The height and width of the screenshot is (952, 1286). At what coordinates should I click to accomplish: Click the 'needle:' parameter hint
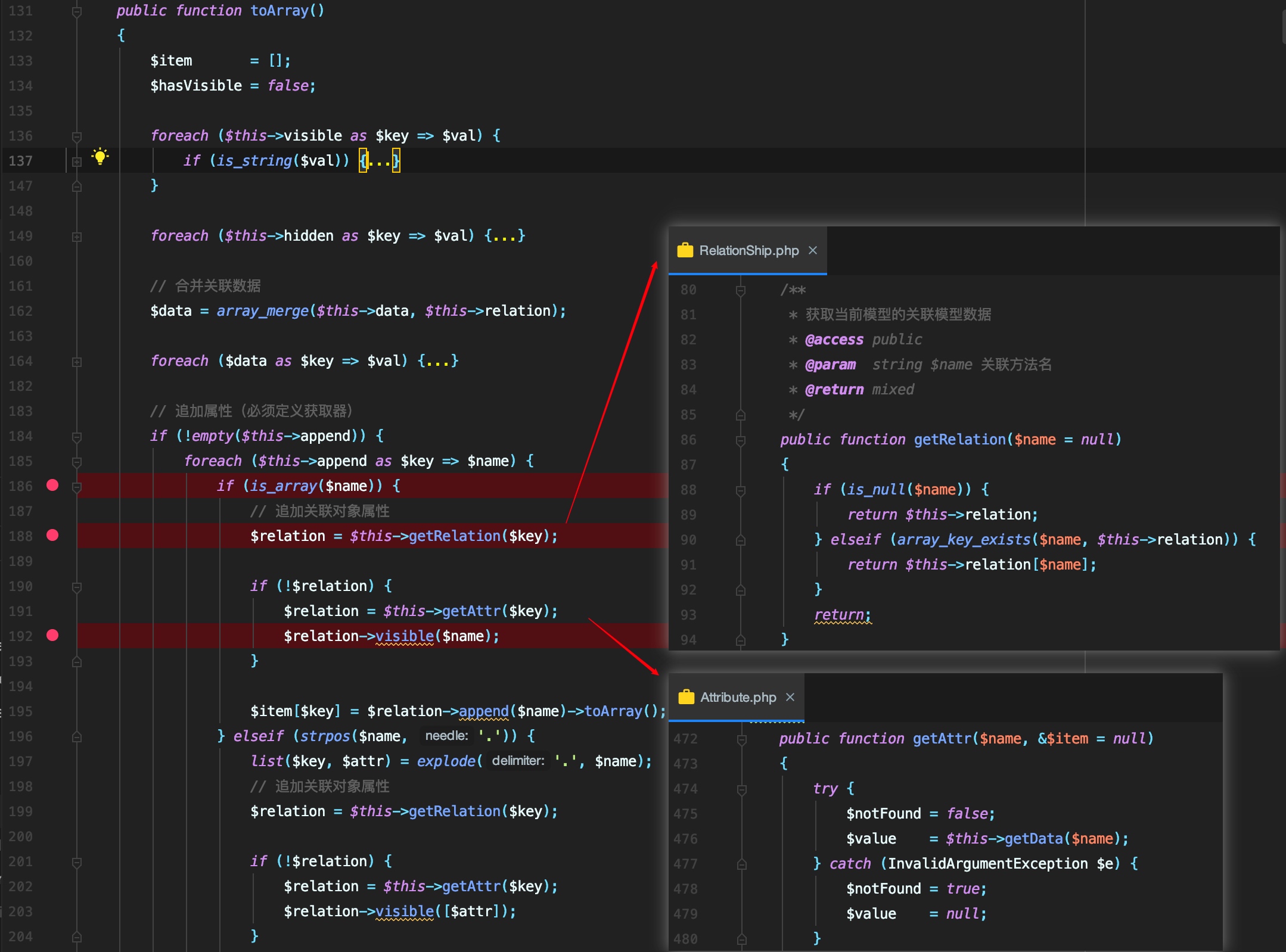pos(447,736)
